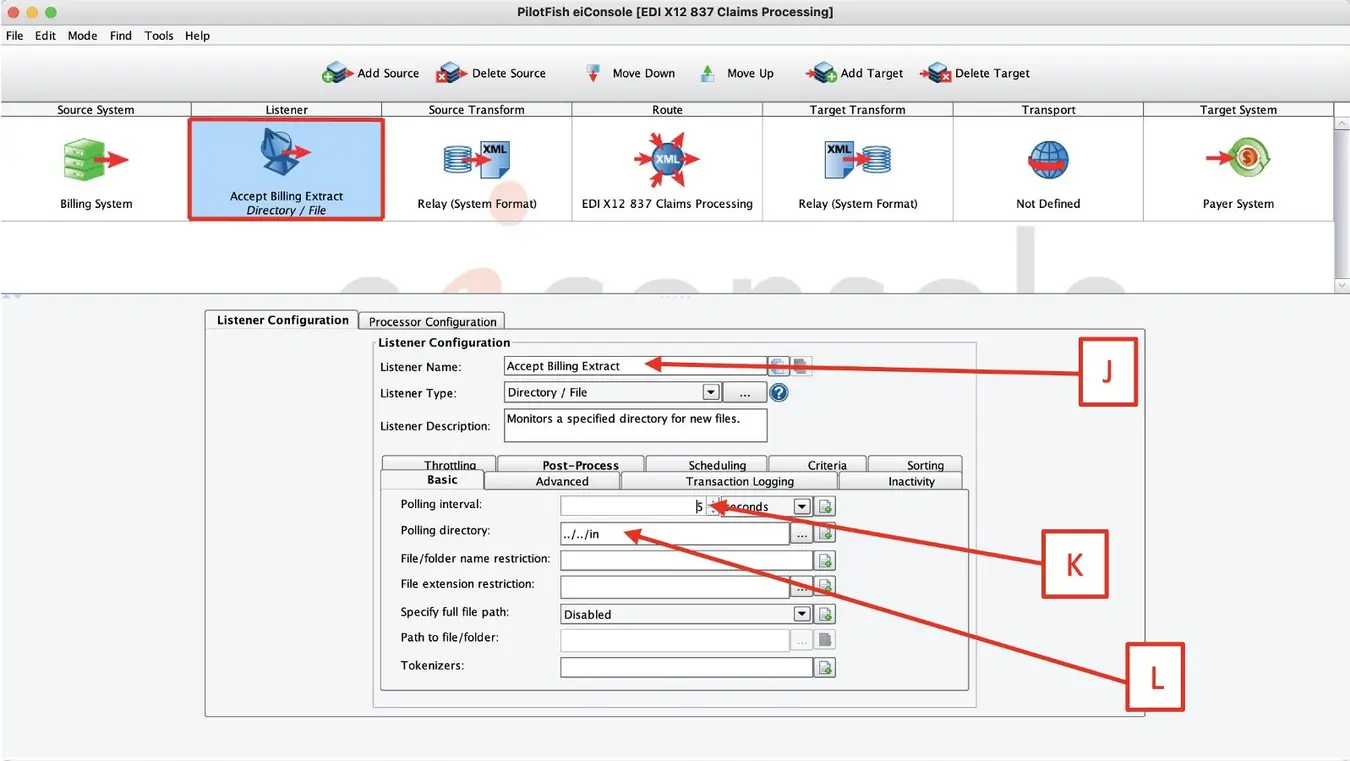
Task: Open the Specify full file path dropdown
Action: click(802, 614)
